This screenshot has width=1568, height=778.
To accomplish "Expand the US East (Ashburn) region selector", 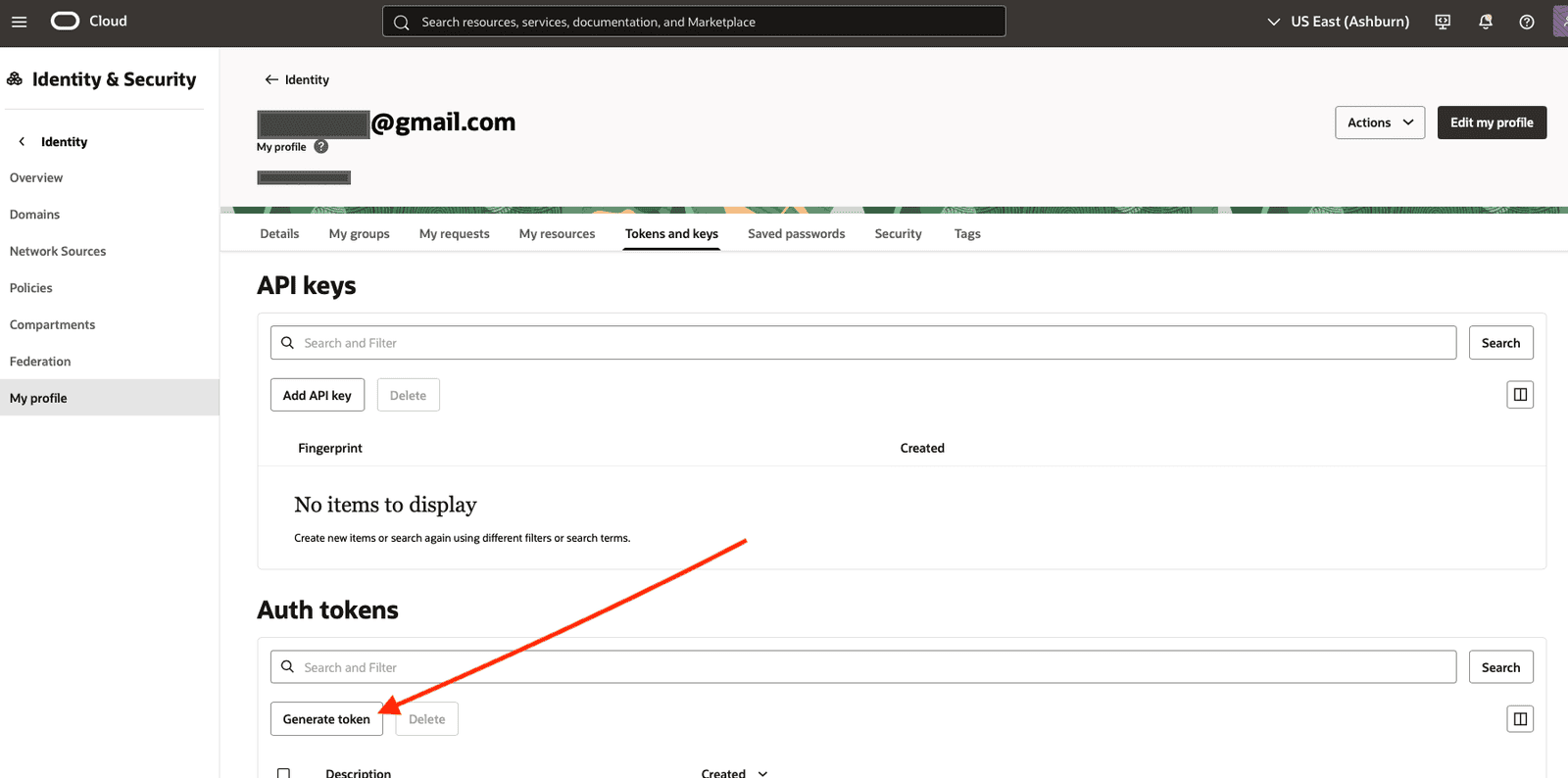I will (x=1339, y=22).
